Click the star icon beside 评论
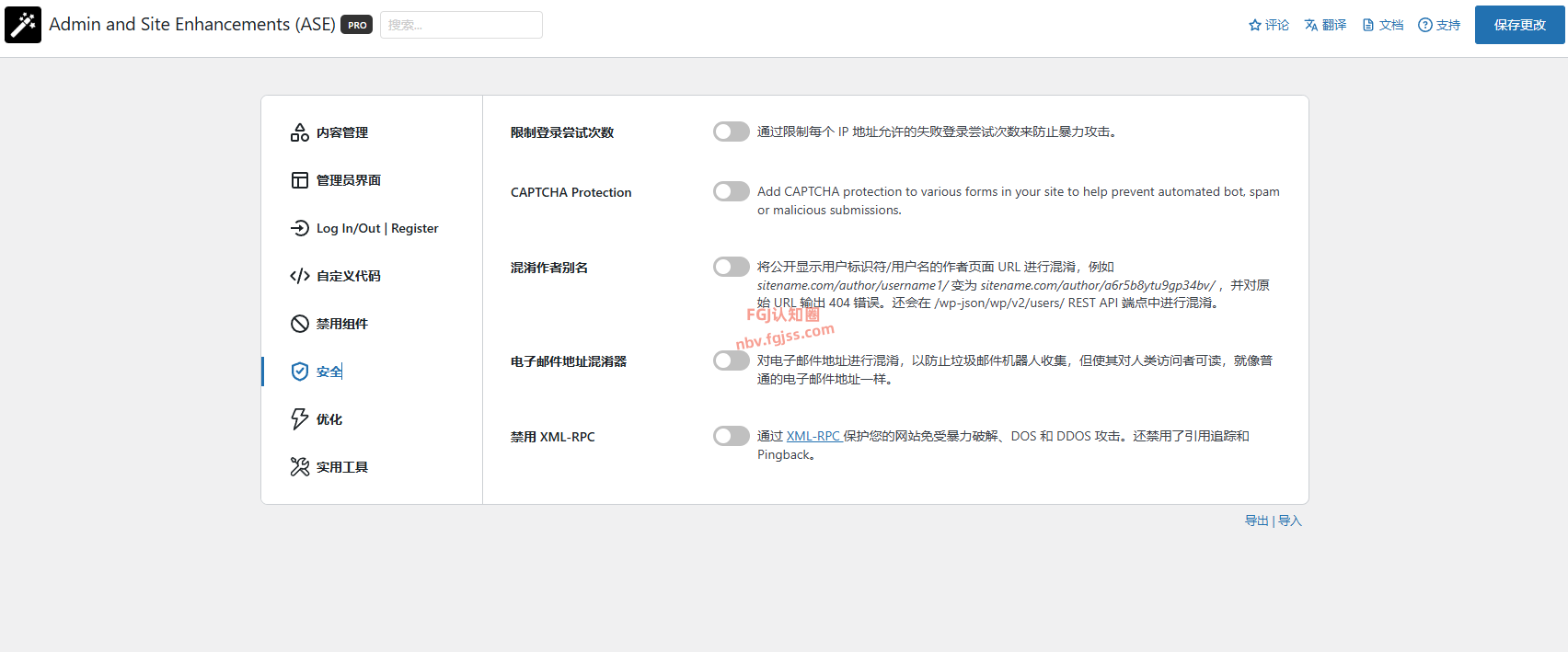 [1254, 25]
